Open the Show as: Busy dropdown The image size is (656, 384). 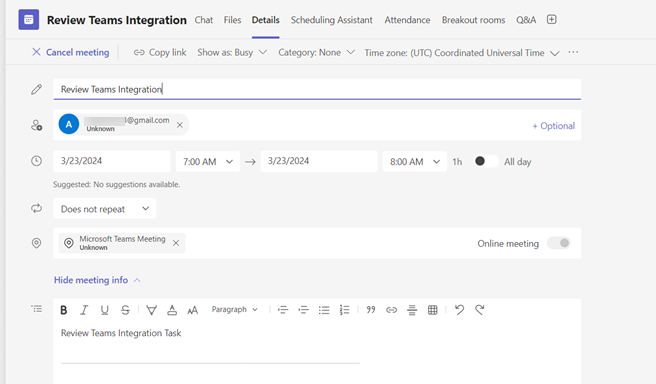(232, 52)
